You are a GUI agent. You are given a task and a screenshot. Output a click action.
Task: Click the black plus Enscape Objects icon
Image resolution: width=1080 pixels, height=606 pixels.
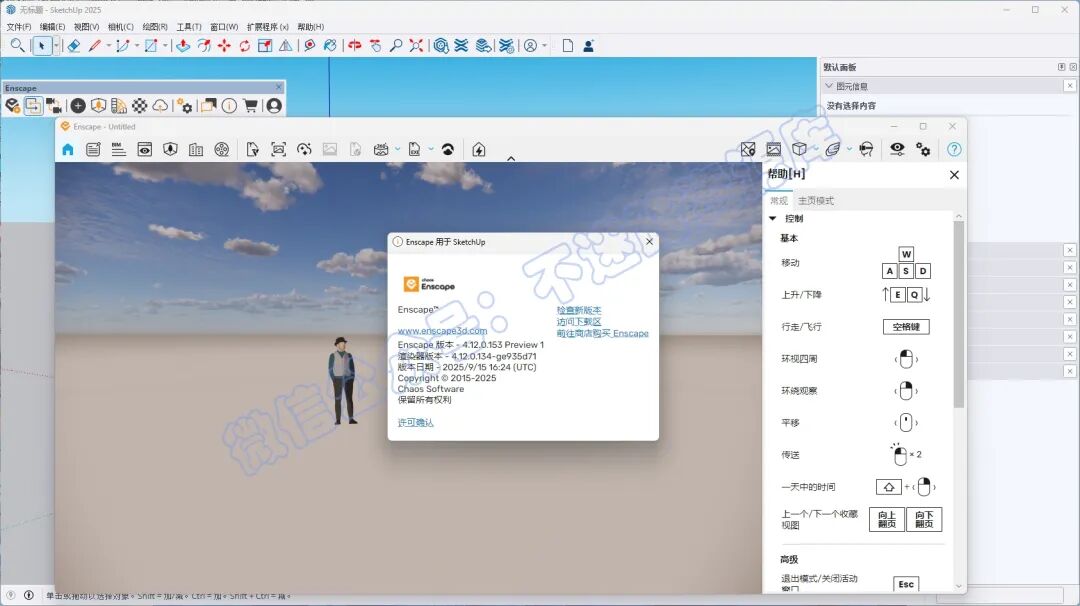click(78, 105)
